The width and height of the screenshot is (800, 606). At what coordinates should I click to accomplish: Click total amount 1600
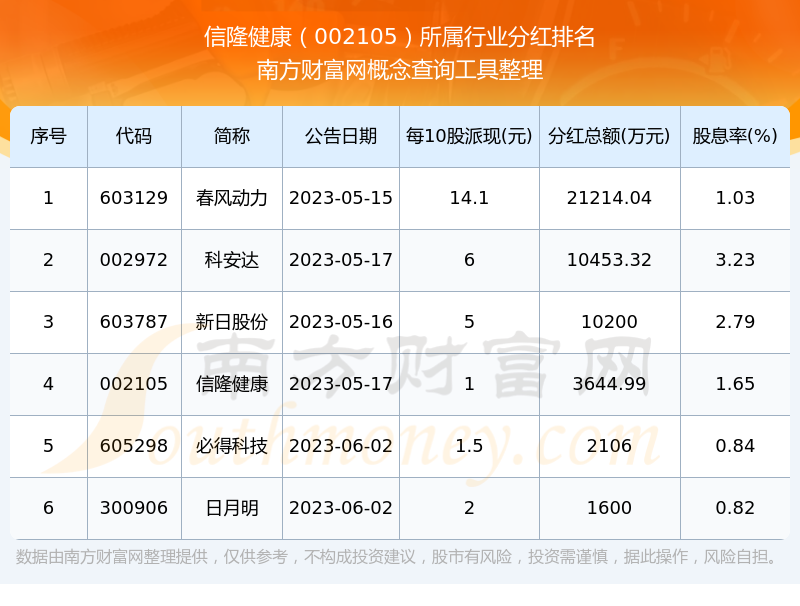[x=609, y=508]
